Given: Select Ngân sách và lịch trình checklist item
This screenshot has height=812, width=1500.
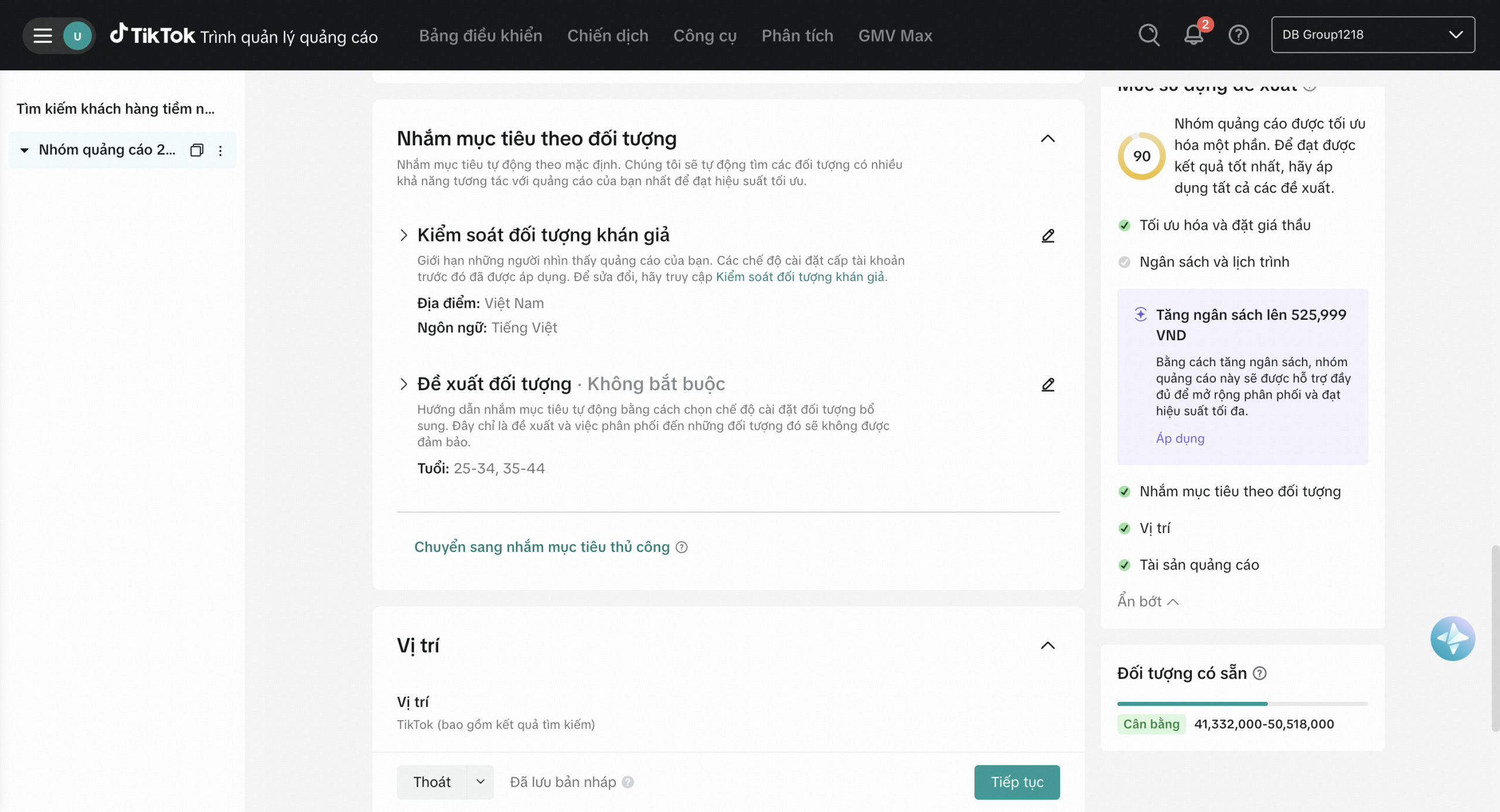Looking at the screenshot, I should click(1214, 262).
